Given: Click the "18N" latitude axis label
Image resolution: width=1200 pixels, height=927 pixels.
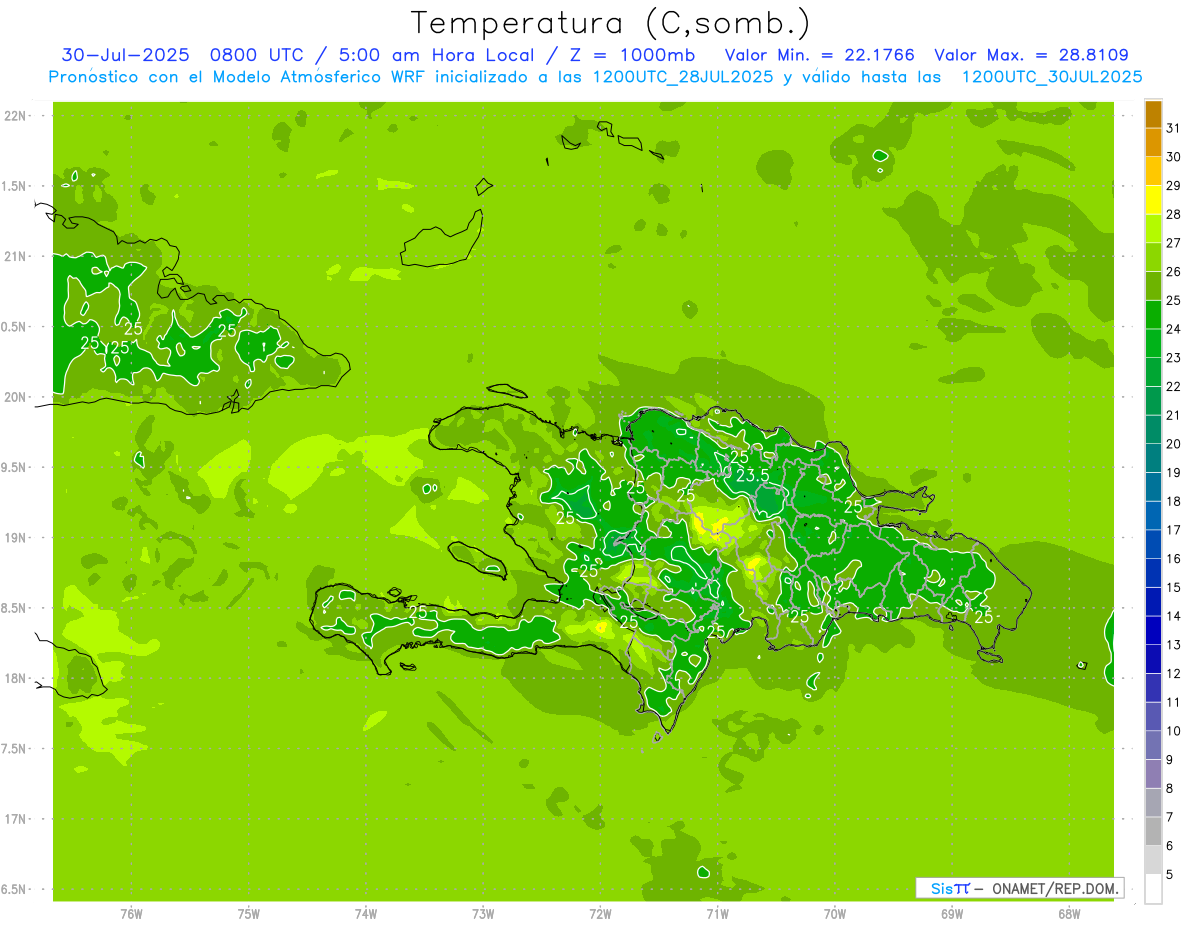Looking at the screenshot, I should point(15,678).
